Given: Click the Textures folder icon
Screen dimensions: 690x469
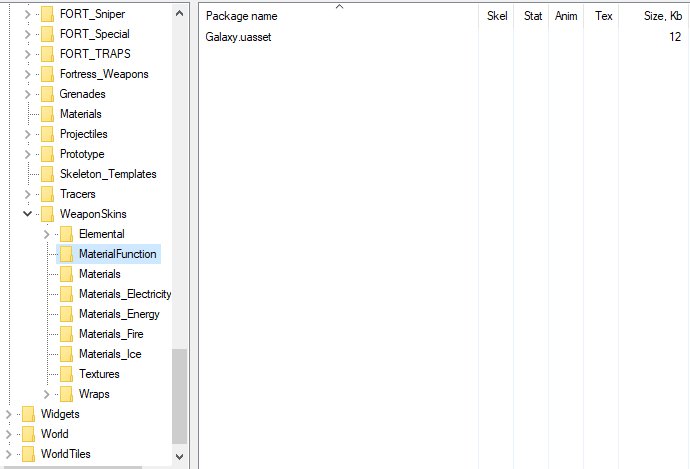Looking at the screenshot, I should point(66,374).
